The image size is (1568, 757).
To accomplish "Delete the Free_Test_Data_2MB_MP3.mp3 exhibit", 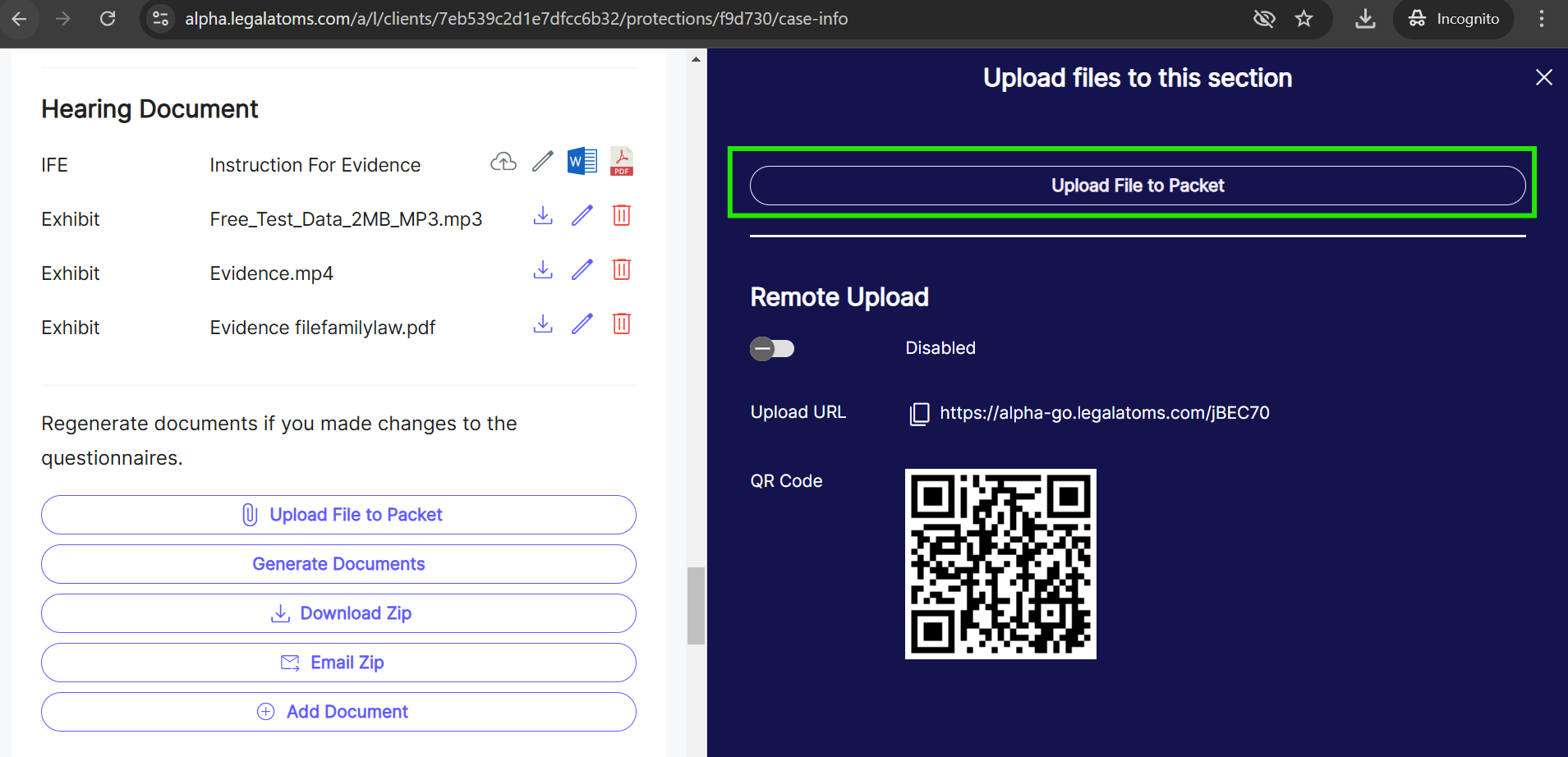I will tap(622, 216).
